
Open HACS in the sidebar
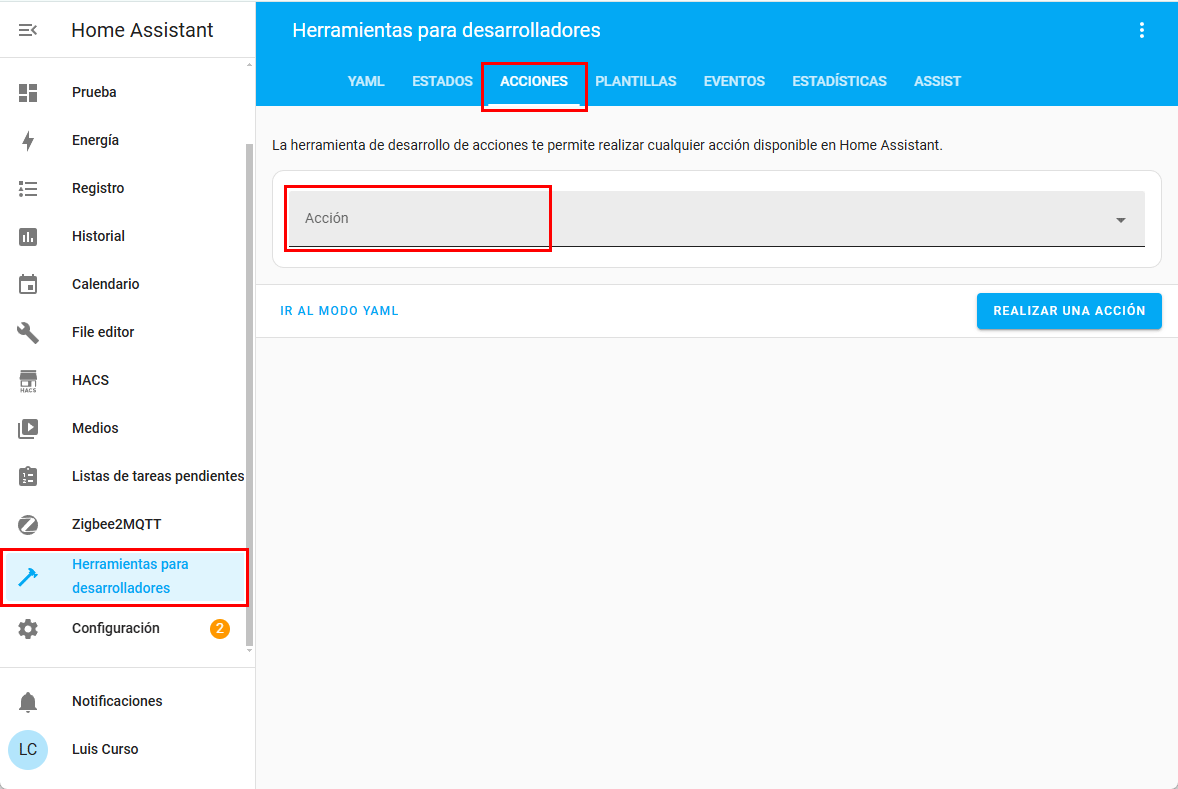[x=90, y=380]
